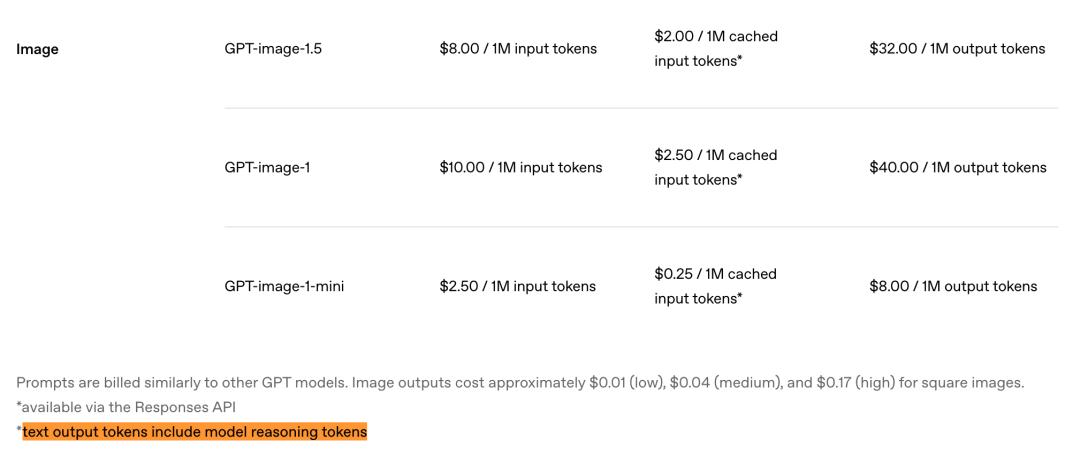Click the bold Image category label
Viewport: 1080px width, 456px height.
pyautogui.click(x=37, y=49)
